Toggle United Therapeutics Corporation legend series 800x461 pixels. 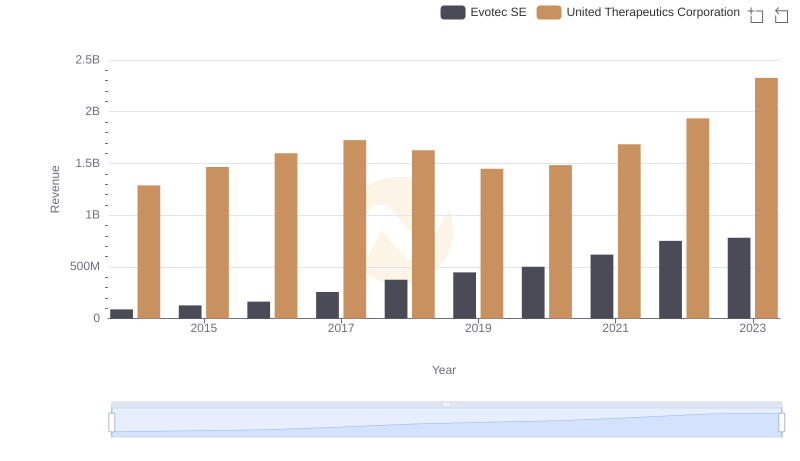(638, 12)
